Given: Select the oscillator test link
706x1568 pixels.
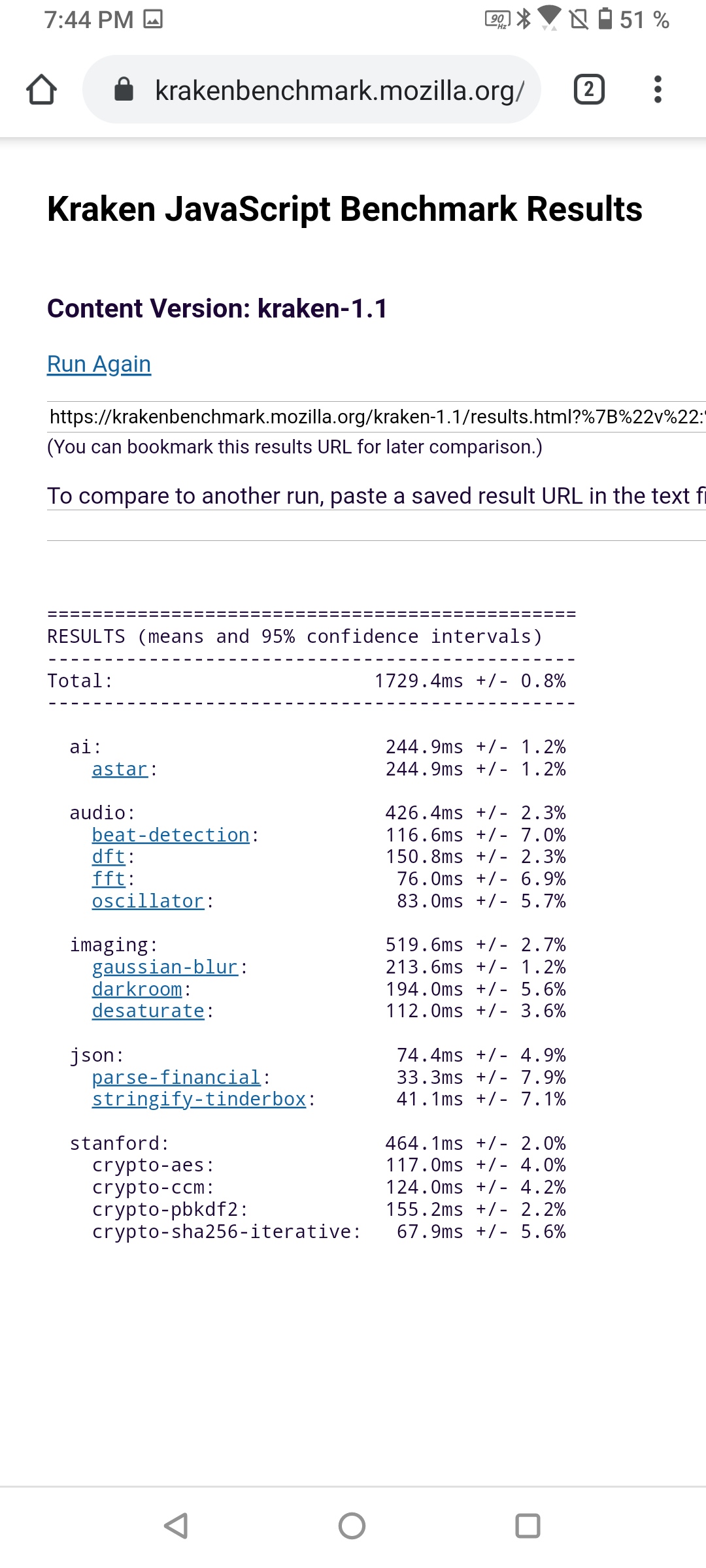Looking at the screenshot, I should [148, 901].
